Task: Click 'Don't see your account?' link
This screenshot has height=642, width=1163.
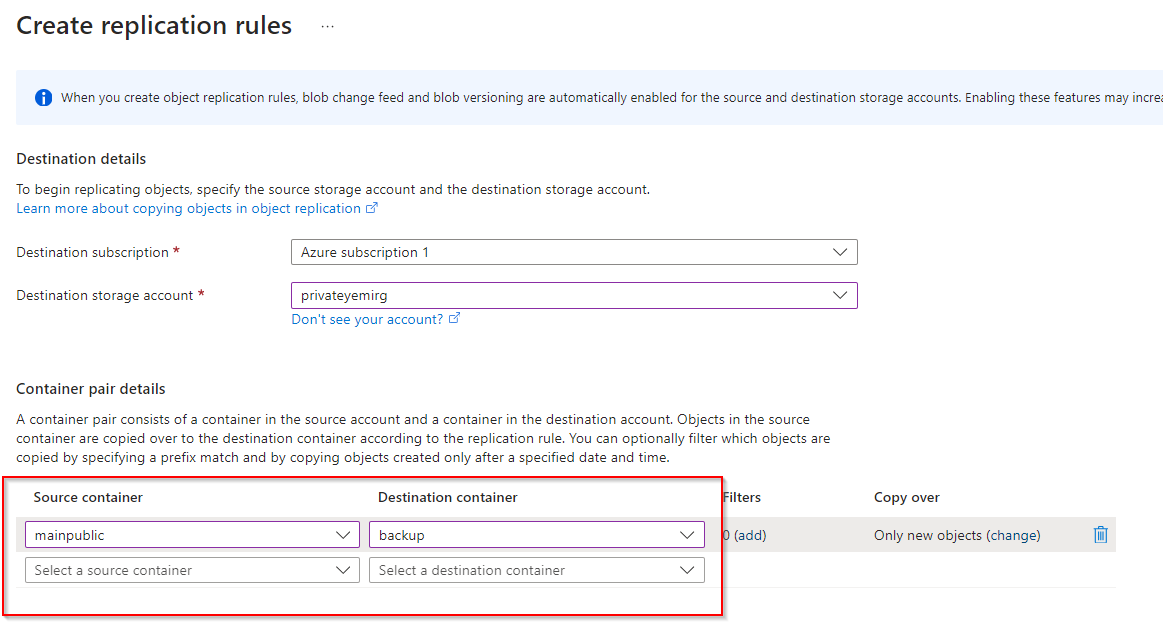Action: tap(367, 319)
